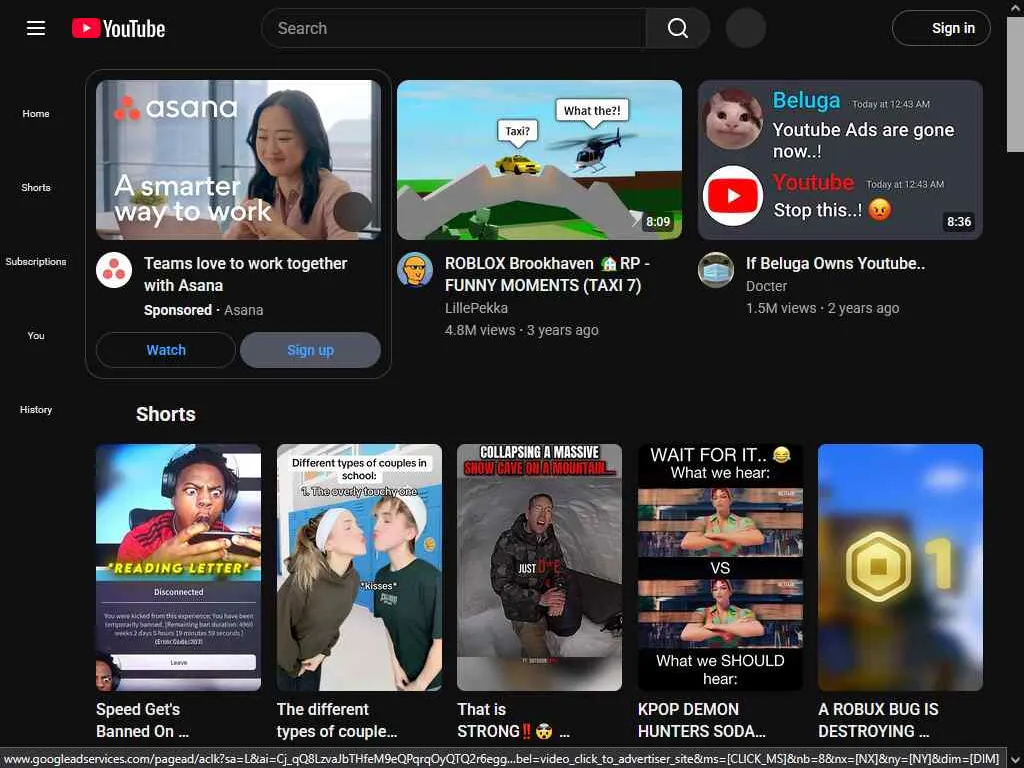Open the Docter channel avatar
This screenshot has height=768, width=1024.
pos(716,270)
